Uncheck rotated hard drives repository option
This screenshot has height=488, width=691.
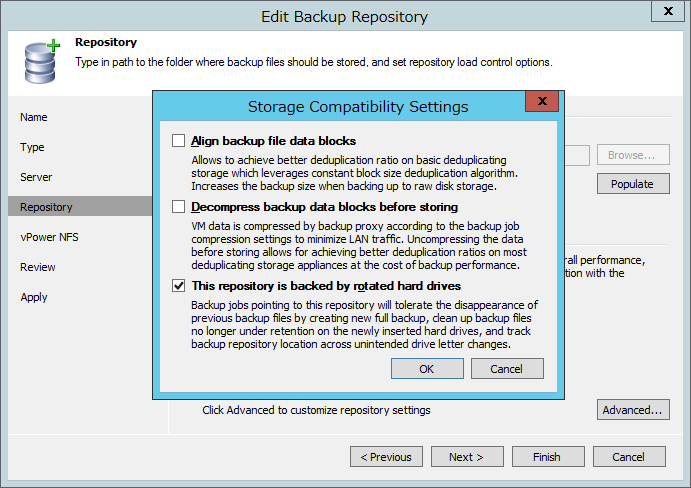click(178, 286)
